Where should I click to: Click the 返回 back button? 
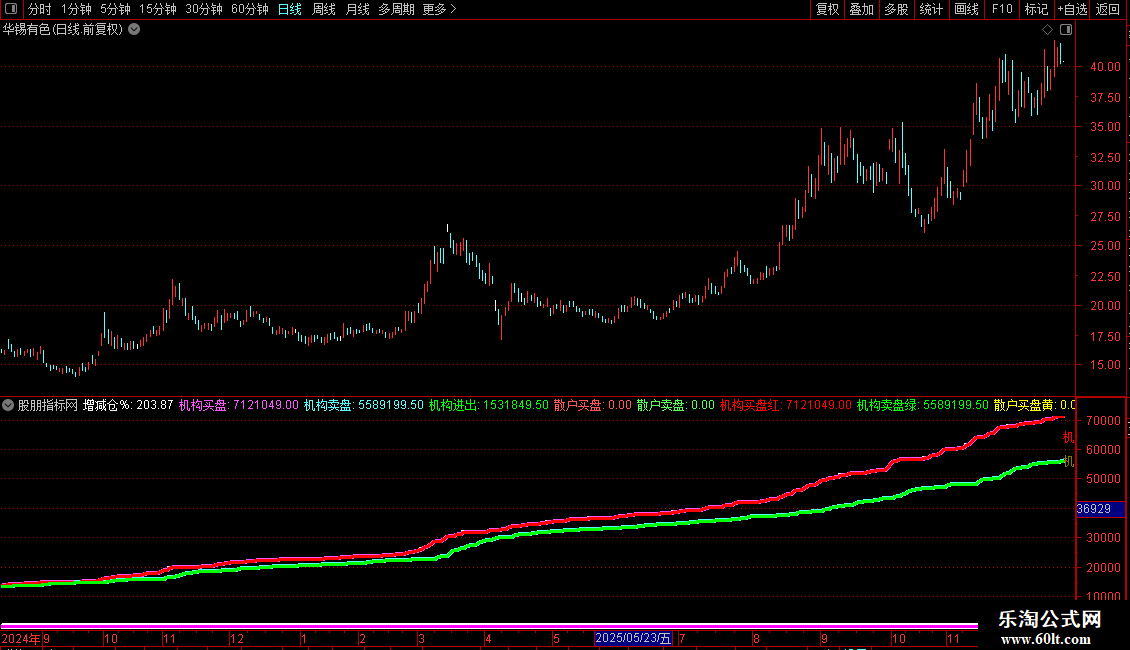(x=1108, y=9)
